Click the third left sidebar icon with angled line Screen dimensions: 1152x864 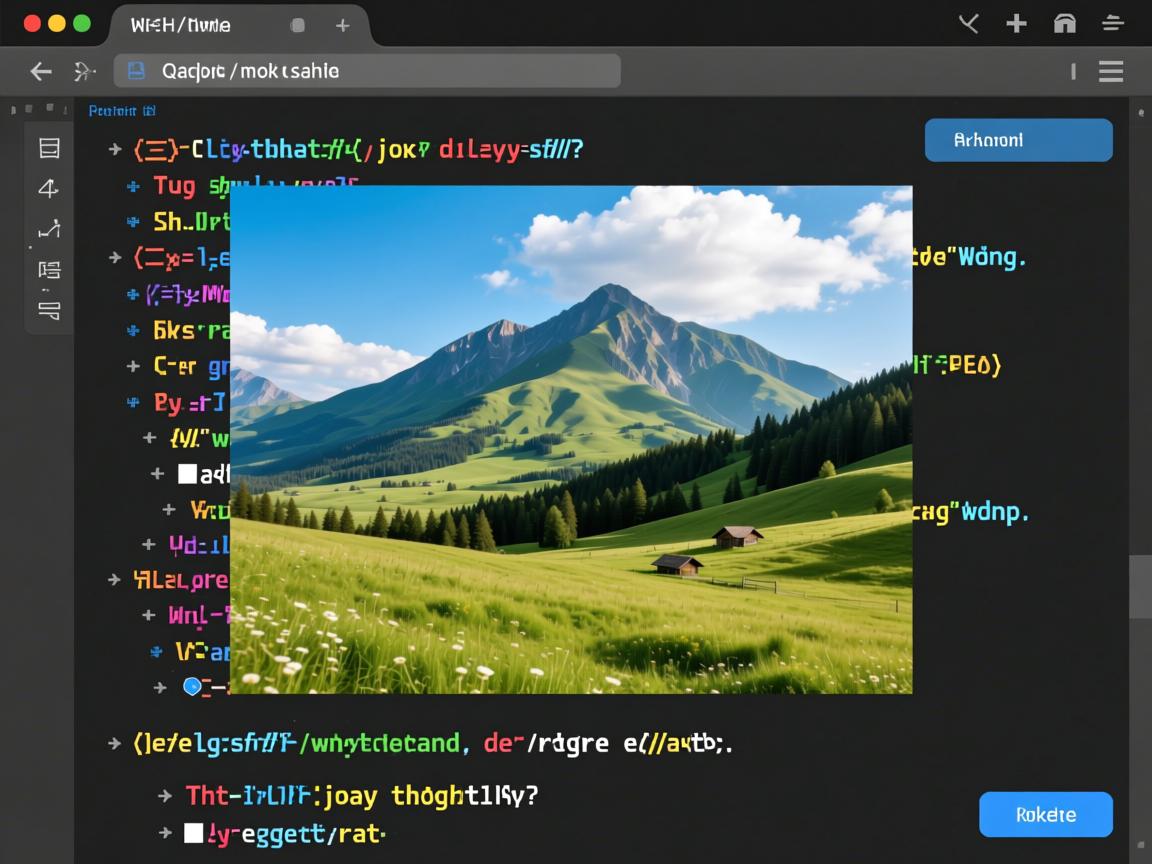(49, 229)
